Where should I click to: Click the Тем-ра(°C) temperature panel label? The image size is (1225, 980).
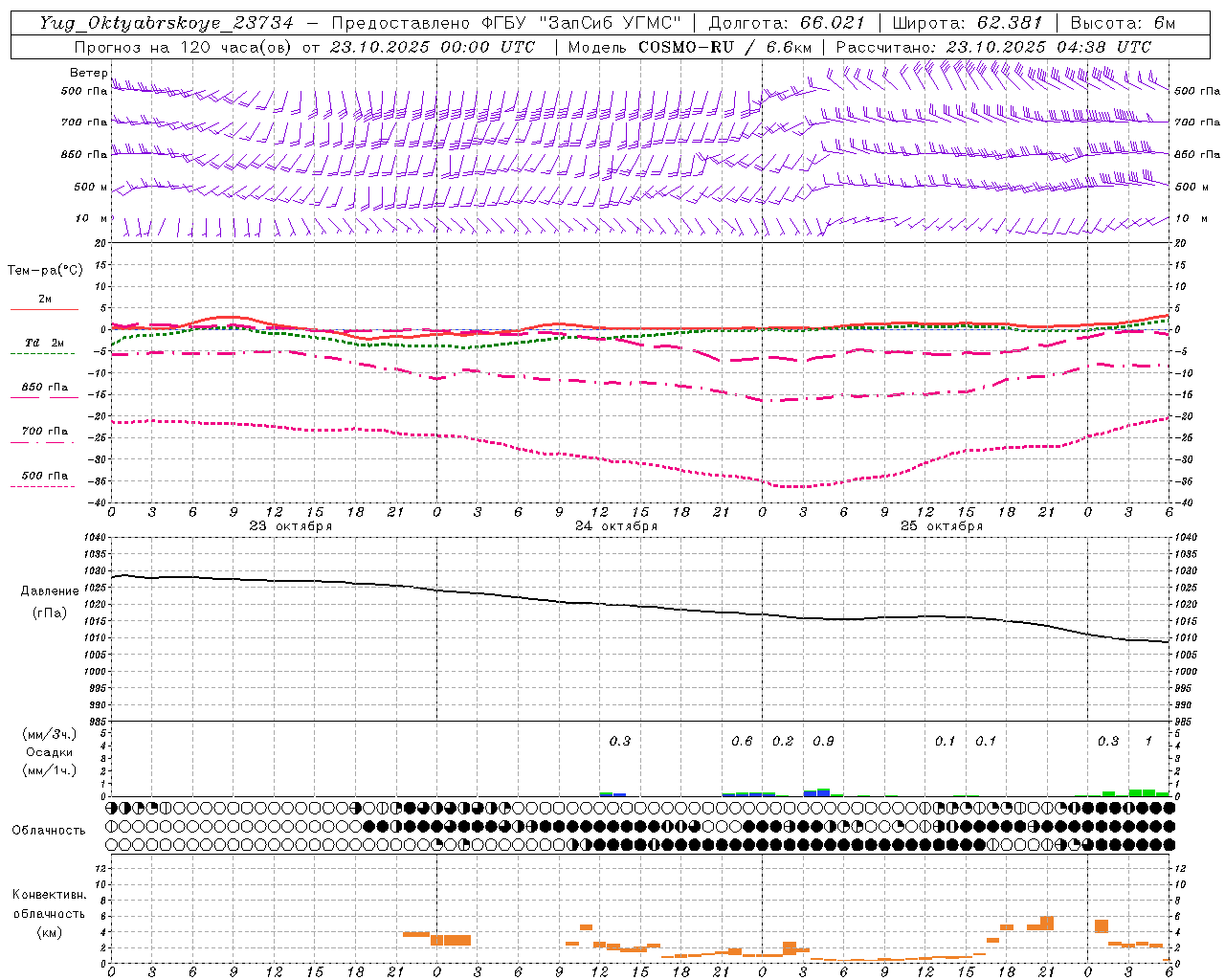point(45,271)
